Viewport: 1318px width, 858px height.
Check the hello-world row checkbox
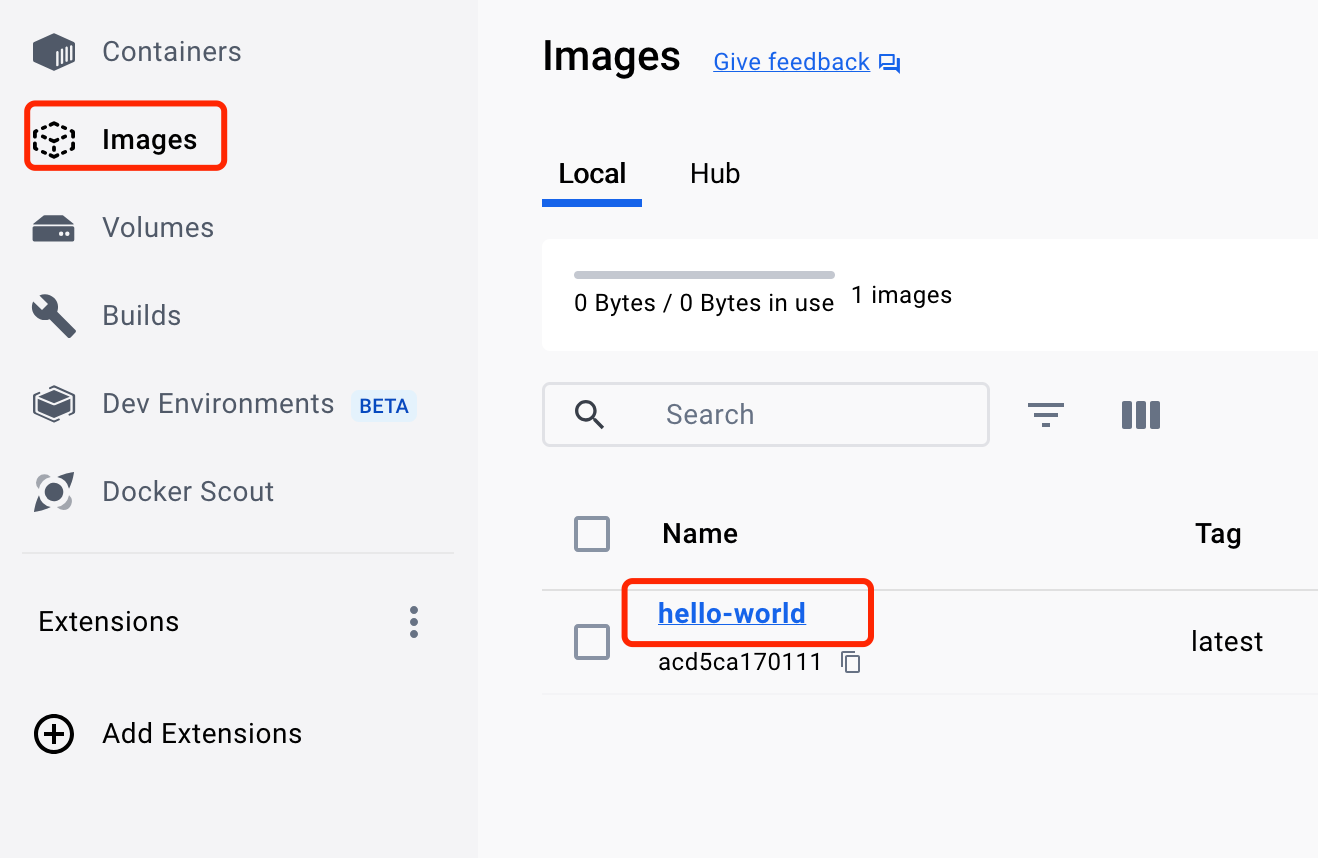pyautogui.click(x=592, y=642)
